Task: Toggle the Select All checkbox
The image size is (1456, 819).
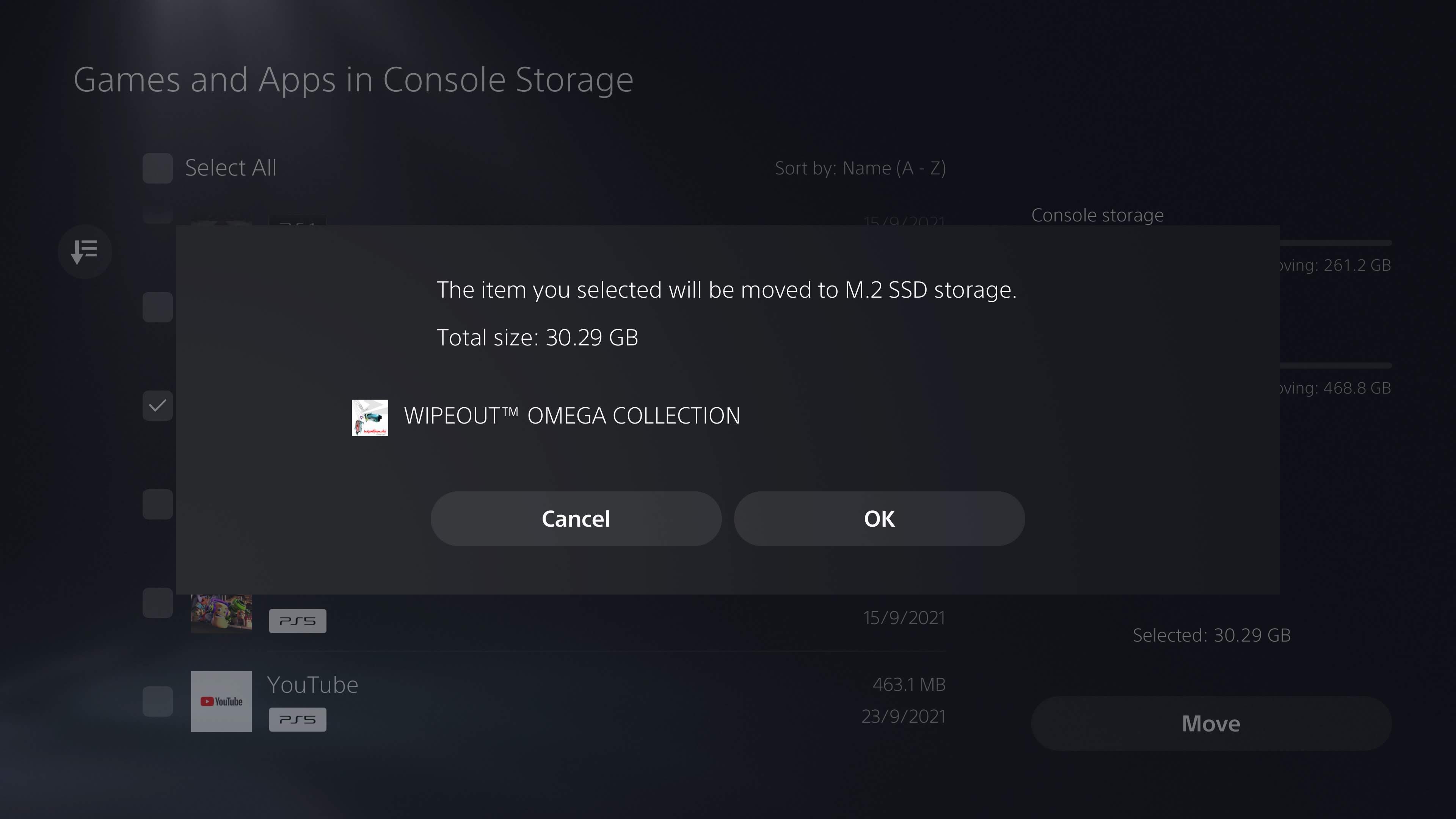Action: coord(158,168)
